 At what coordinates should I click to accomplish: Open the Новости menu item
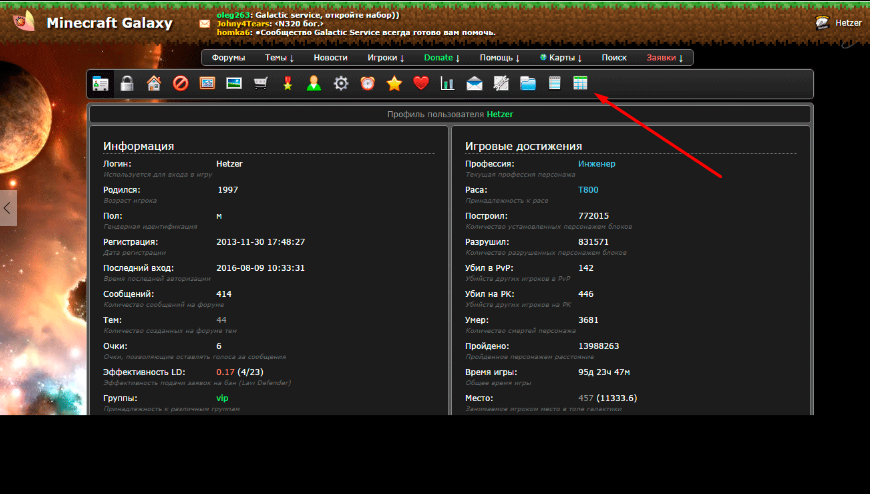(330, 58)
